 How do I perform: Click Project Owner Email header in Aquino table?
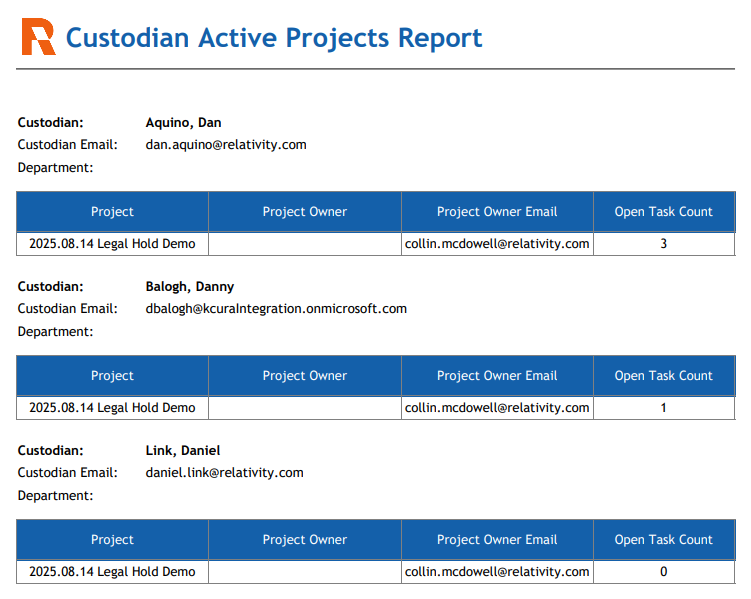[x=497, y=212]
